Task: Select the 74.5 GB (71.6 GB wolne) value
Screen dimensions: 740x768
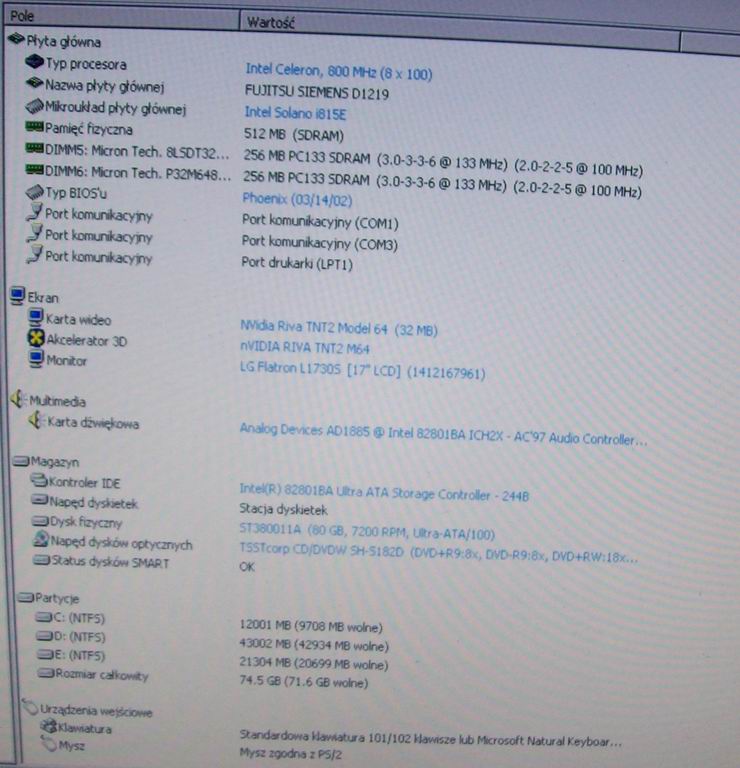Action: (x=304, y=681)
